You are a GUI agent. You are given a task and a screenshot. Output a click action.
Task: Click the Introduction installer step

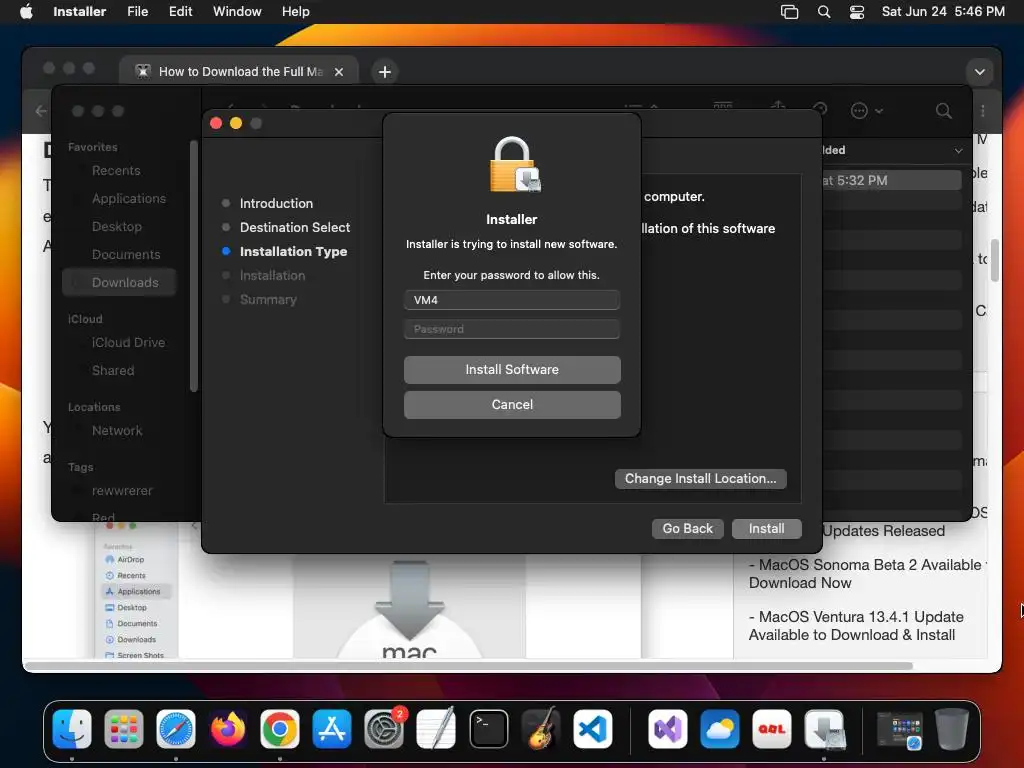click(x=276, y=203)
